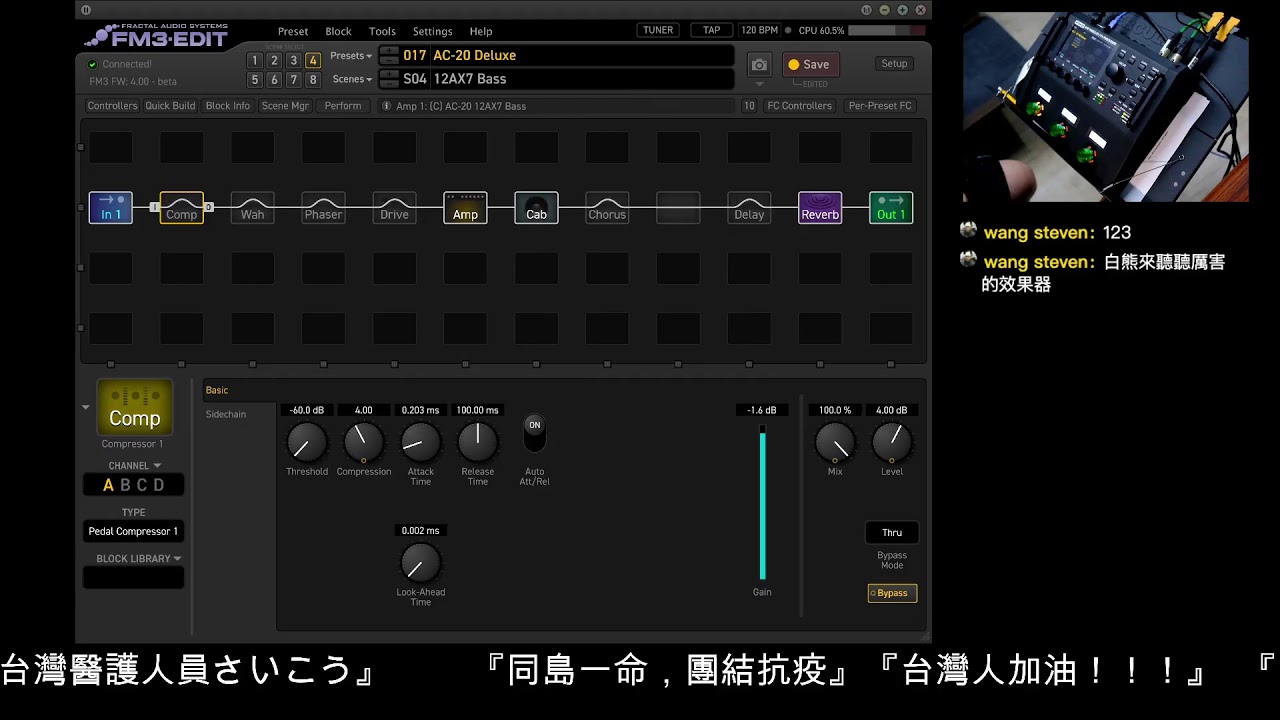The height and width of the screenshot is (720, 1280).
Task: Select the Out 1 output block
Action: pyautogui.click(x=891, y=208)
